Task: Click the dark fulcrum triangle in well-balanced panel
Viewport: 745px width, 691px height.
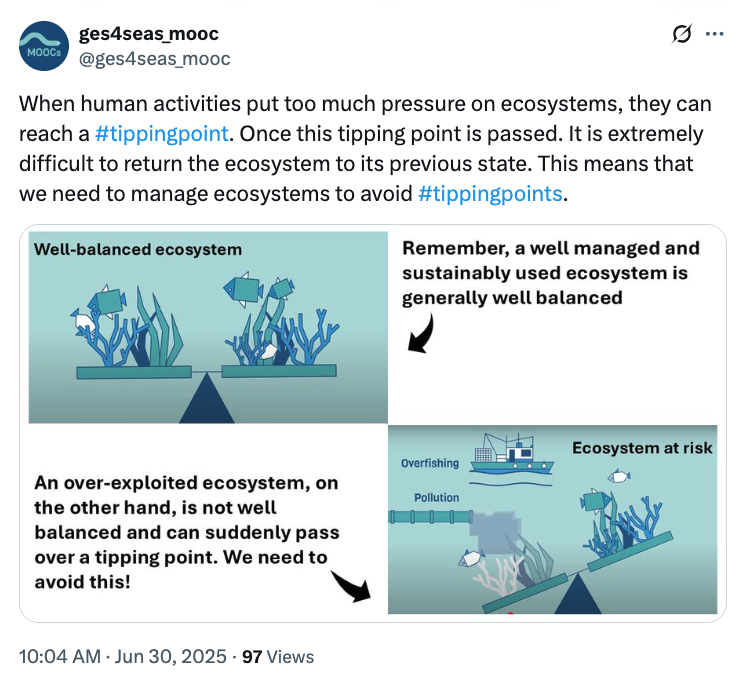Action: (207, 399)
